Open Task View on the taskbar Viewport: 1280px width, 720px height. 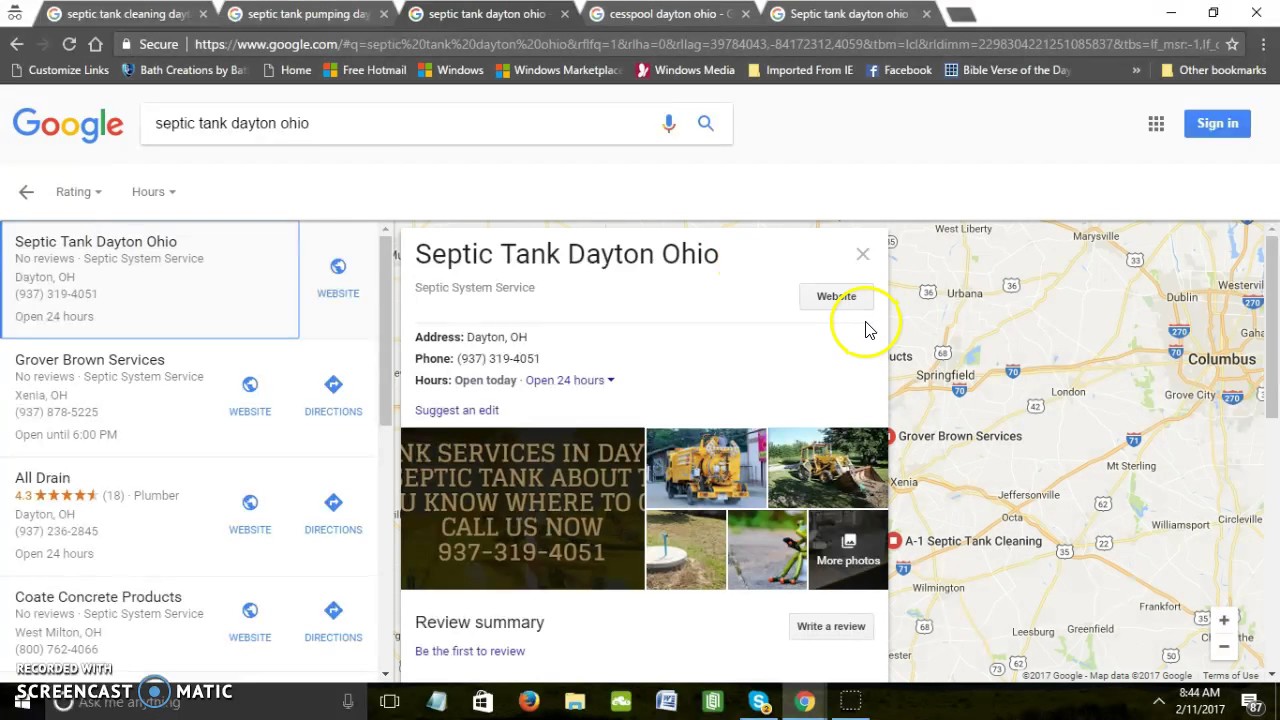pyautogui.click(x=390, y=701)
